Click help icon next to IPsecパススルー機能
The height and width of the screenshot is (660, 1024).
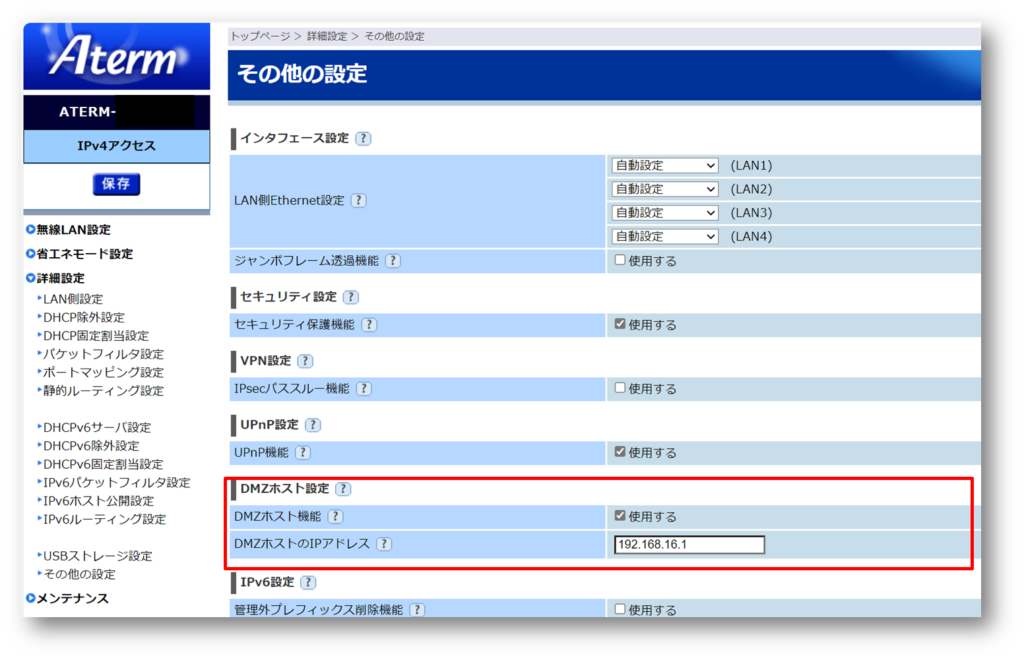point(364,389)
